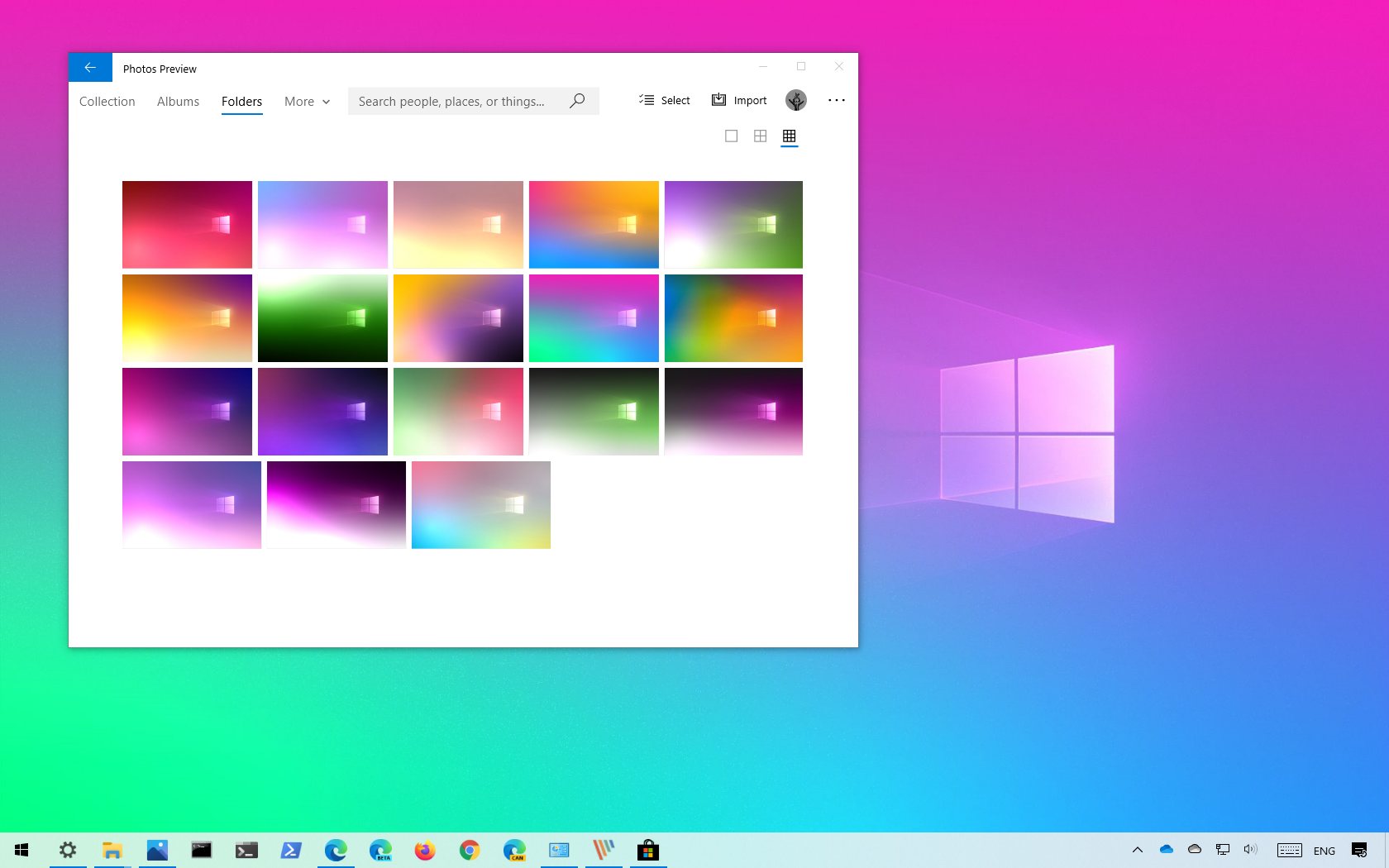Screen dimensions: 1389x868
Task: Switch to single large-tile view
Action: pyautogui.click(x=731, y=136)
